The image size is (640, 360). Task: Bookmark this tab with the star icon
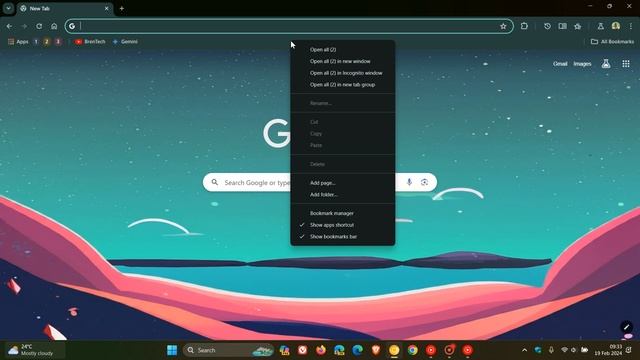(503, 26)
